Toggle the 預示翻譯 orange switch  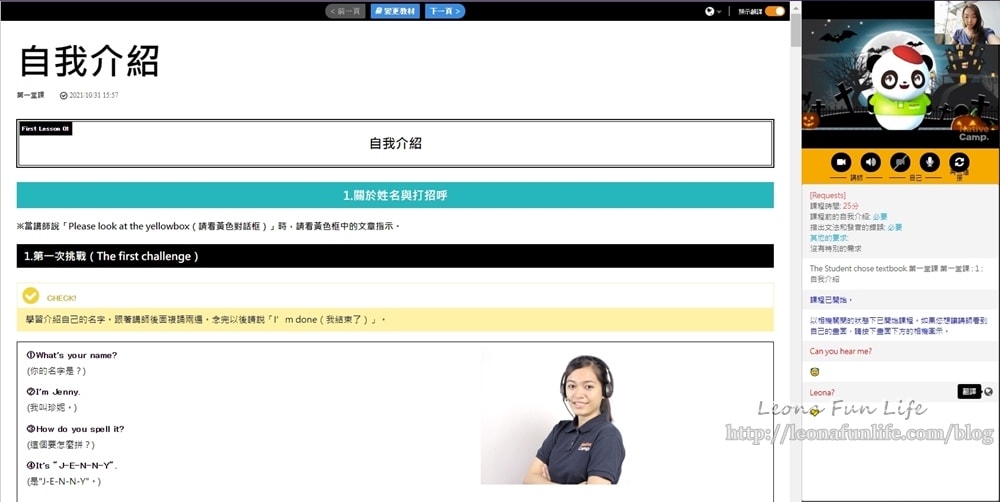click(775, 11)
